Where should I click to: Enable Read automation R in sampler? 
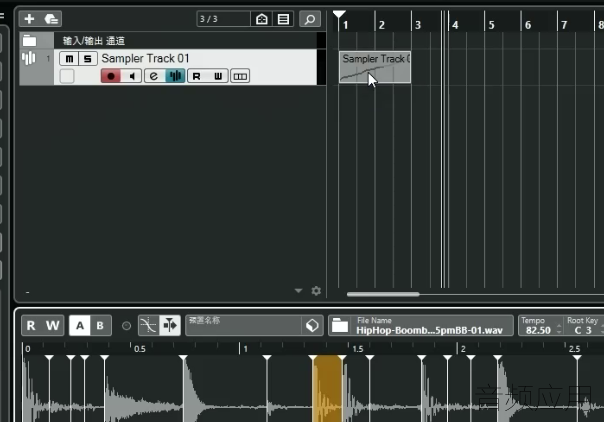pyautogui.click(x=31, y=326)
